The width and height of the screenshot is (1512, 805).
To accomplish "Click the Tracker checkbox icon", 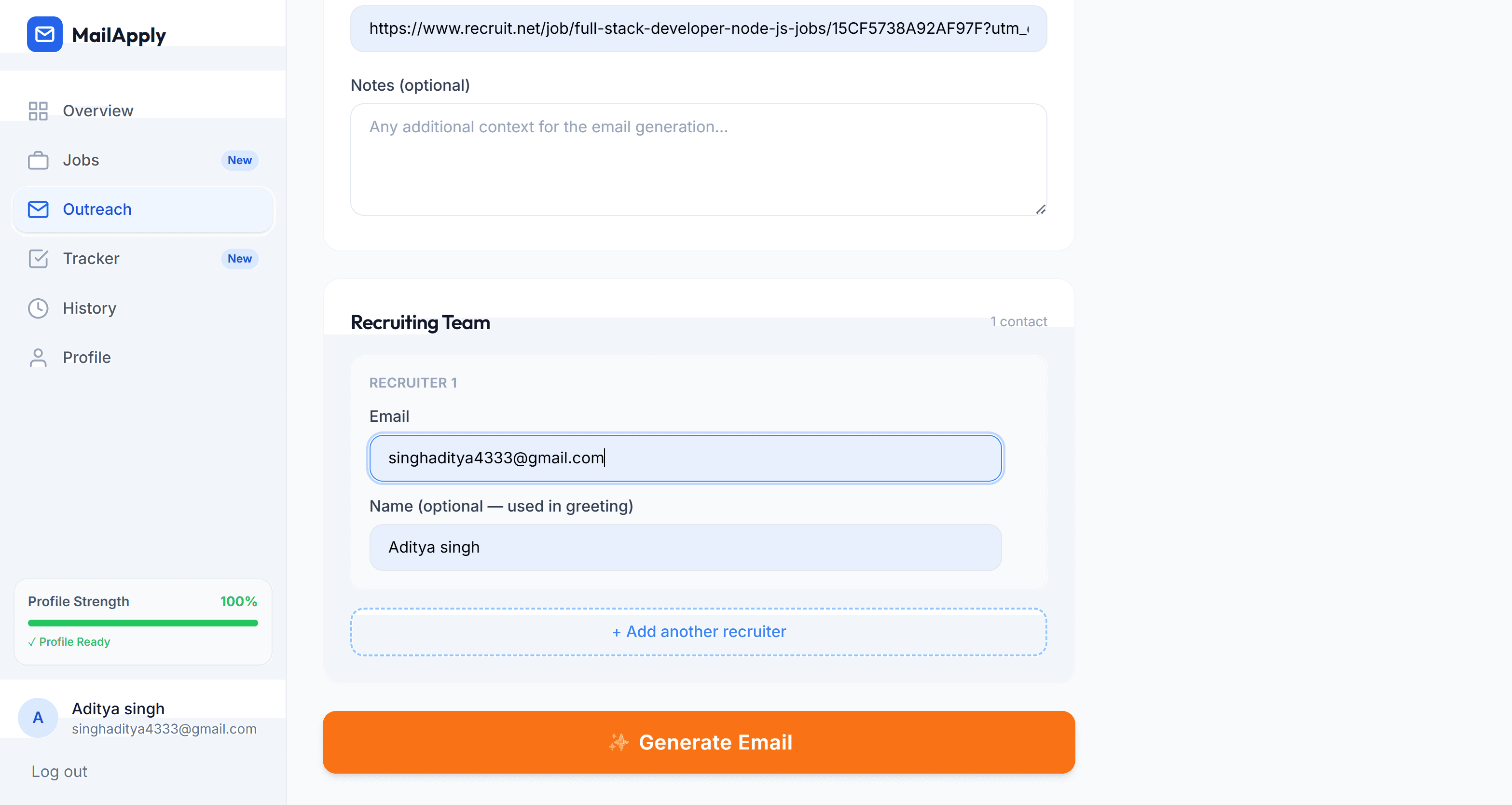I will [x=38, y=258].
